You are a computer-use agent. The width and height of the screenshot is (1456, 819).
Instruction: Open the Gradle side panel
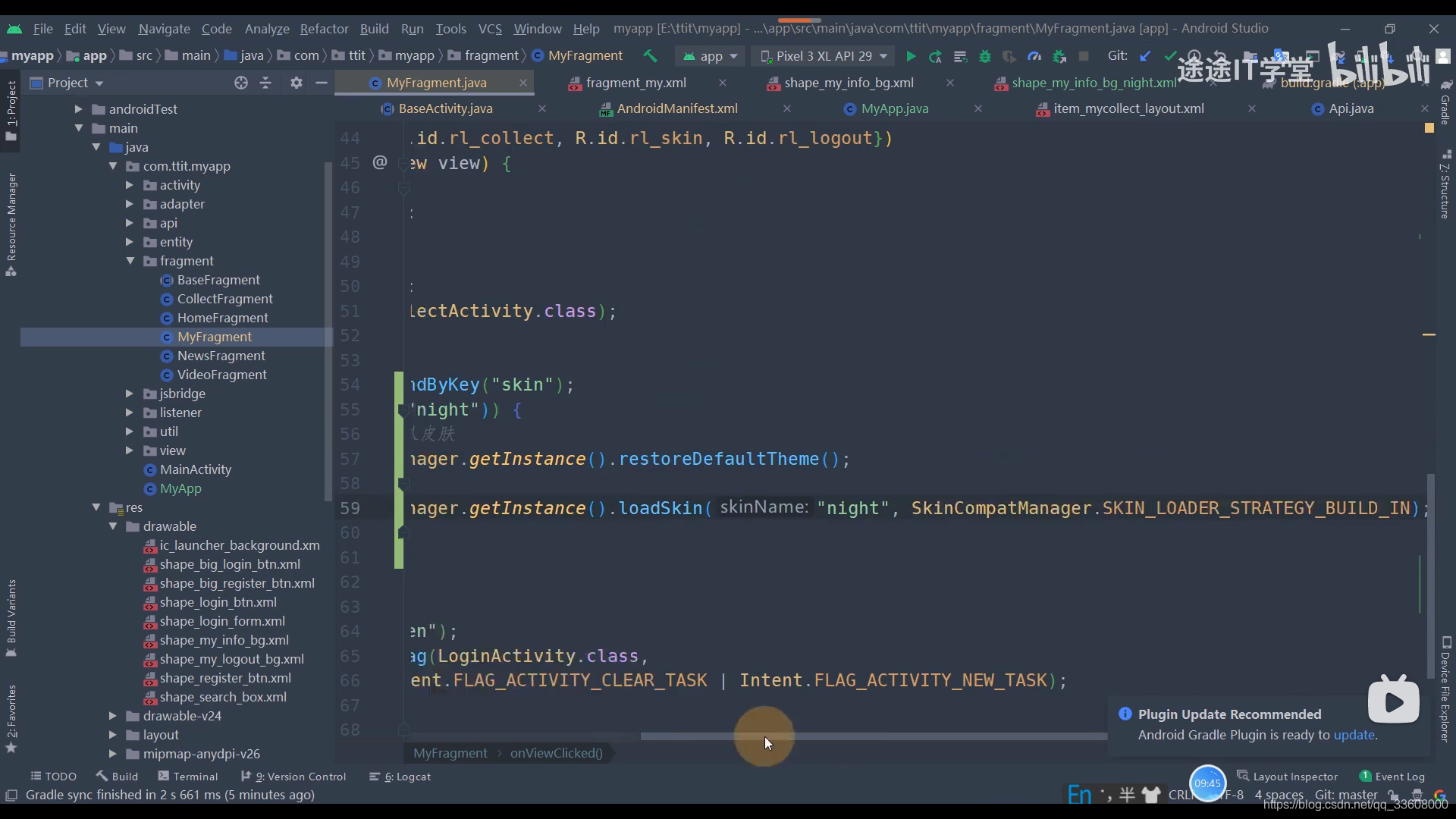click(1445, 103)
